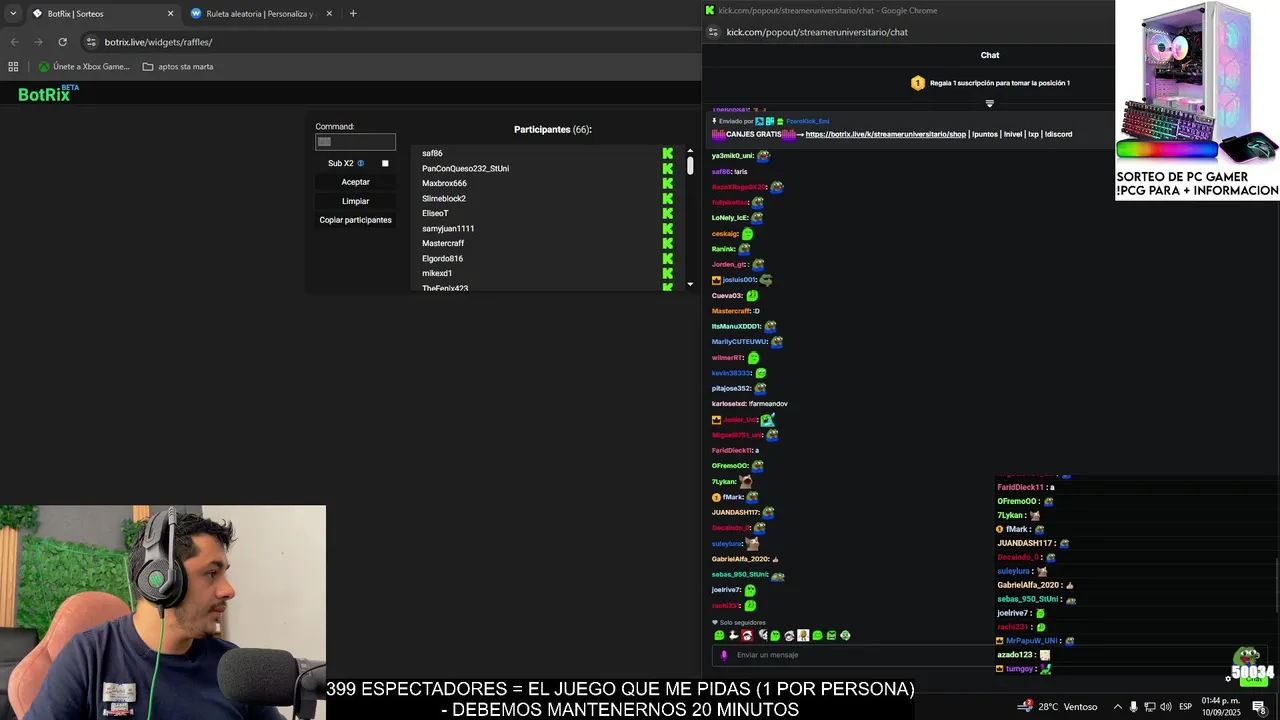Click the taskbar microphone icon
The height and width of the screenshot is (720, 1280).
[1133, 707]
